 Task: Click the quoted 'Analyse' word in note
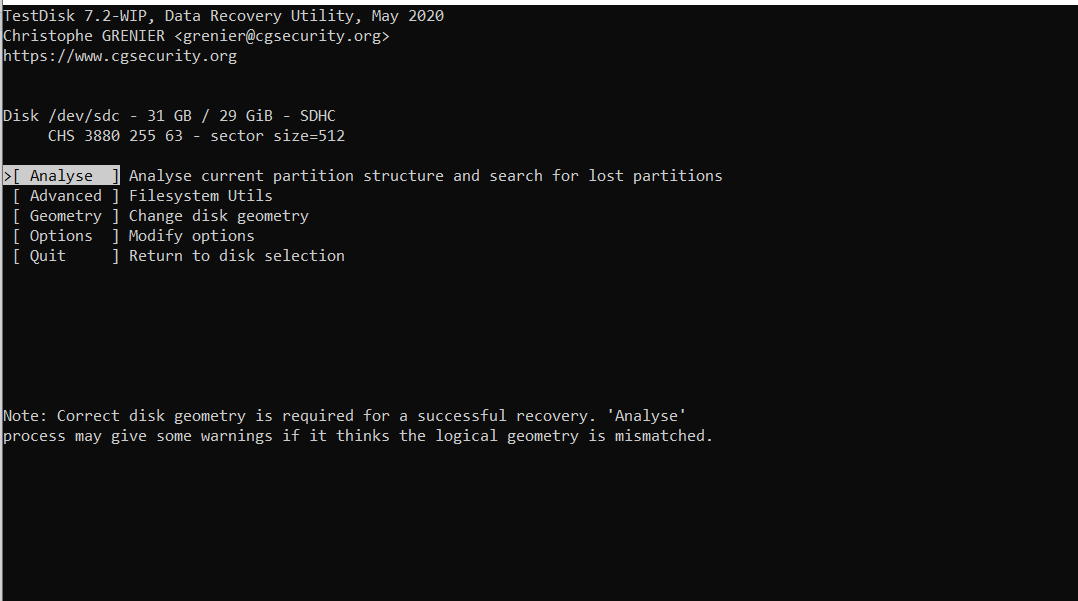(646, 416)
